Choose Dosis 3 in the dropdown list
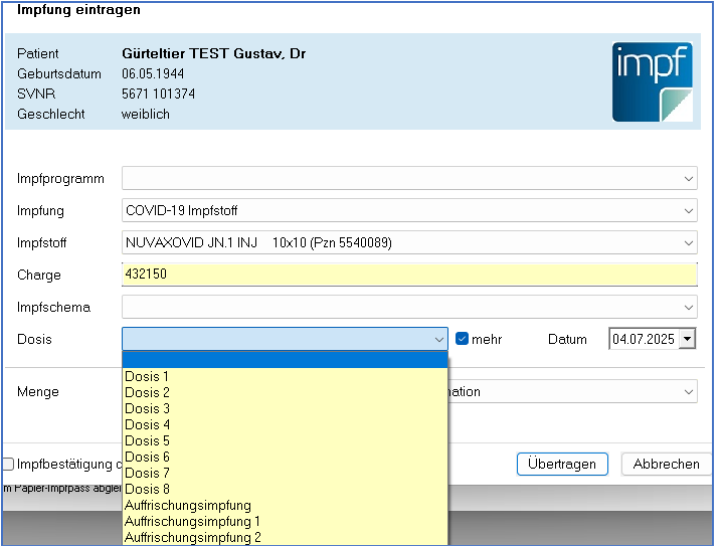Screen dimensions: 714x546 pos(147,409)
